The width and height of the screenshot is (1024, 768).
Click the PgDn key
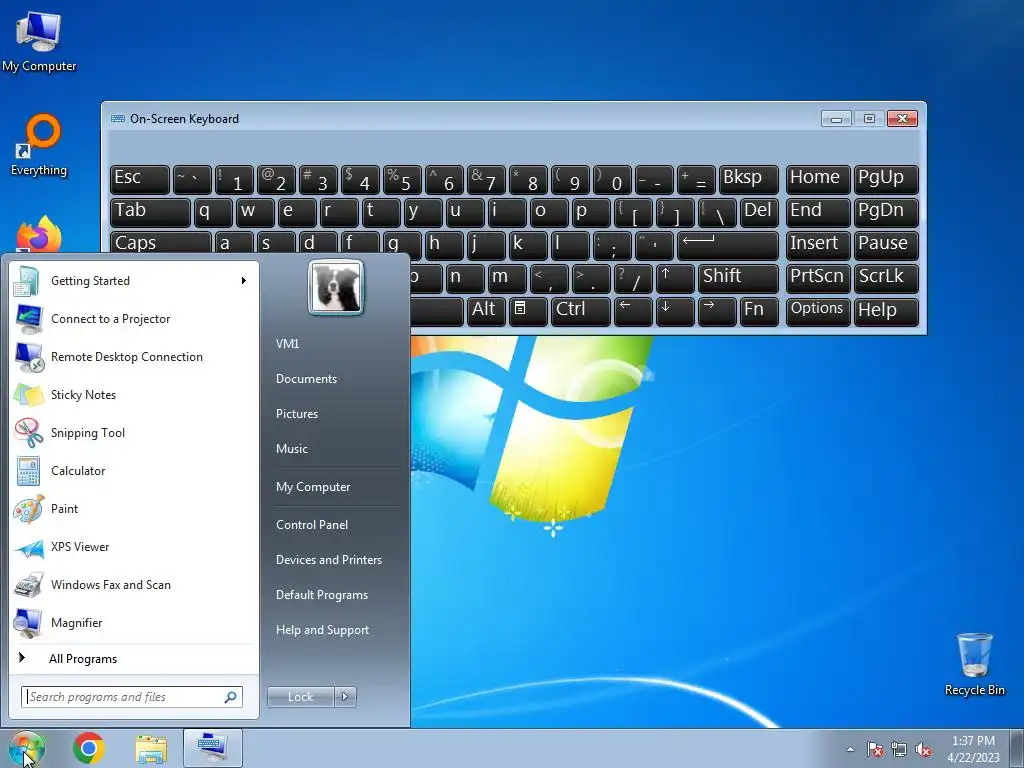click(x=886, y=212)
